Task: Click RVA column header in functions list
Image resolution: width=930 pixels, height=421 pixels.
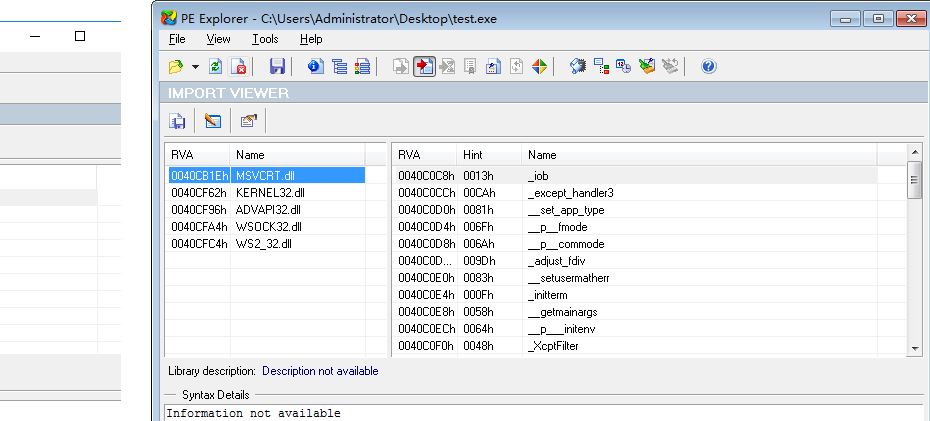Action: tap(425, 155)
